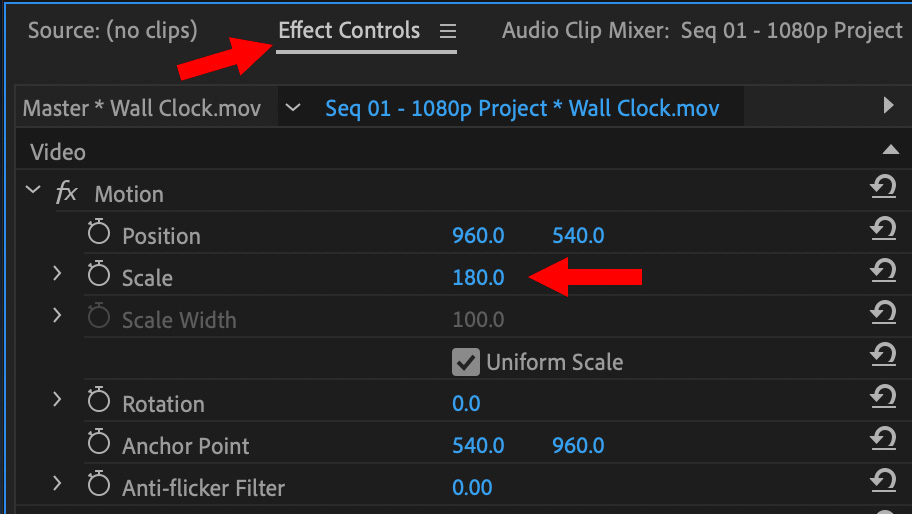Switch to the Source tab
Image resolution: width=912 pixels, height=514 pixels.
coord(113,30)
